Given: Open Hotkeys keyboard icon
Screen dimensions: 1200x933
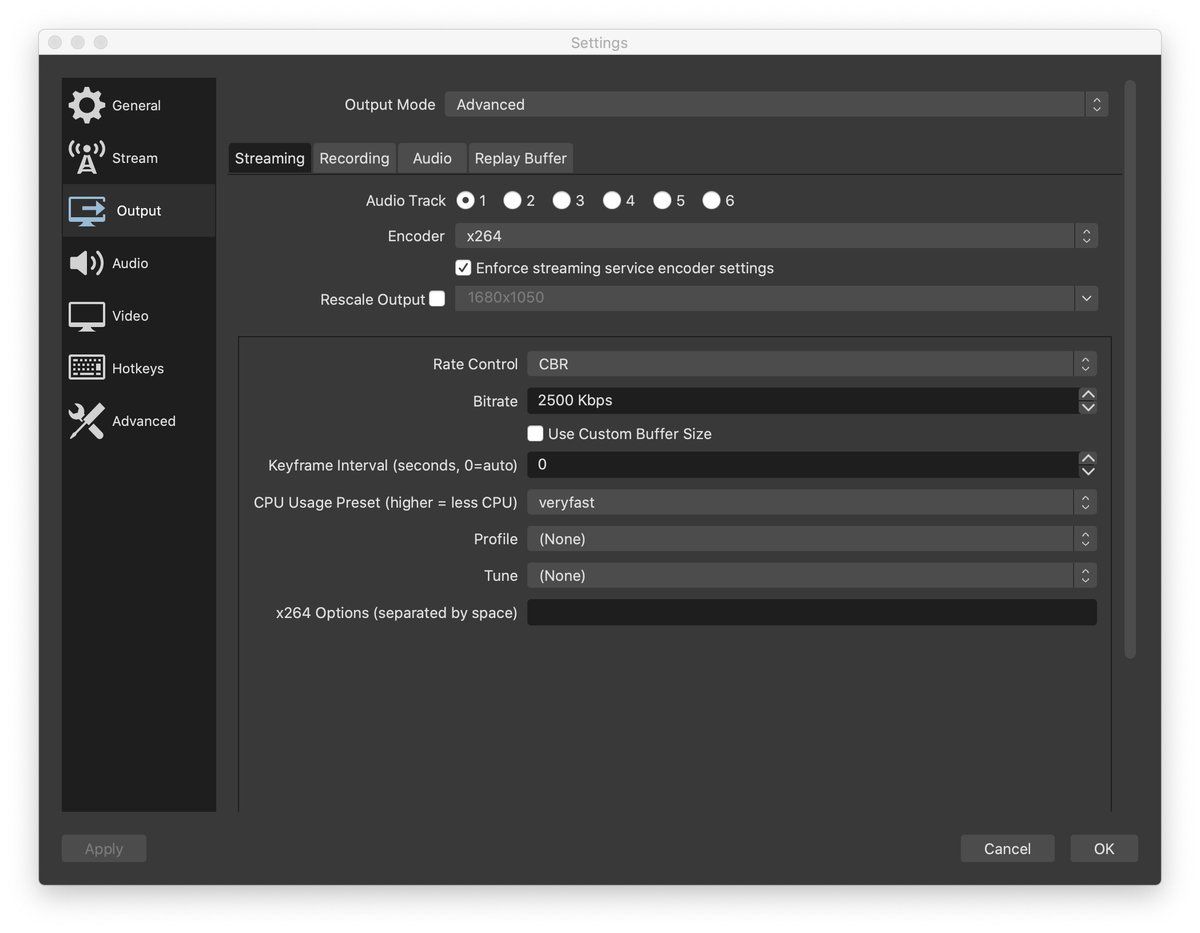Looking at the screenshot, I should click(x=87, y=368).
